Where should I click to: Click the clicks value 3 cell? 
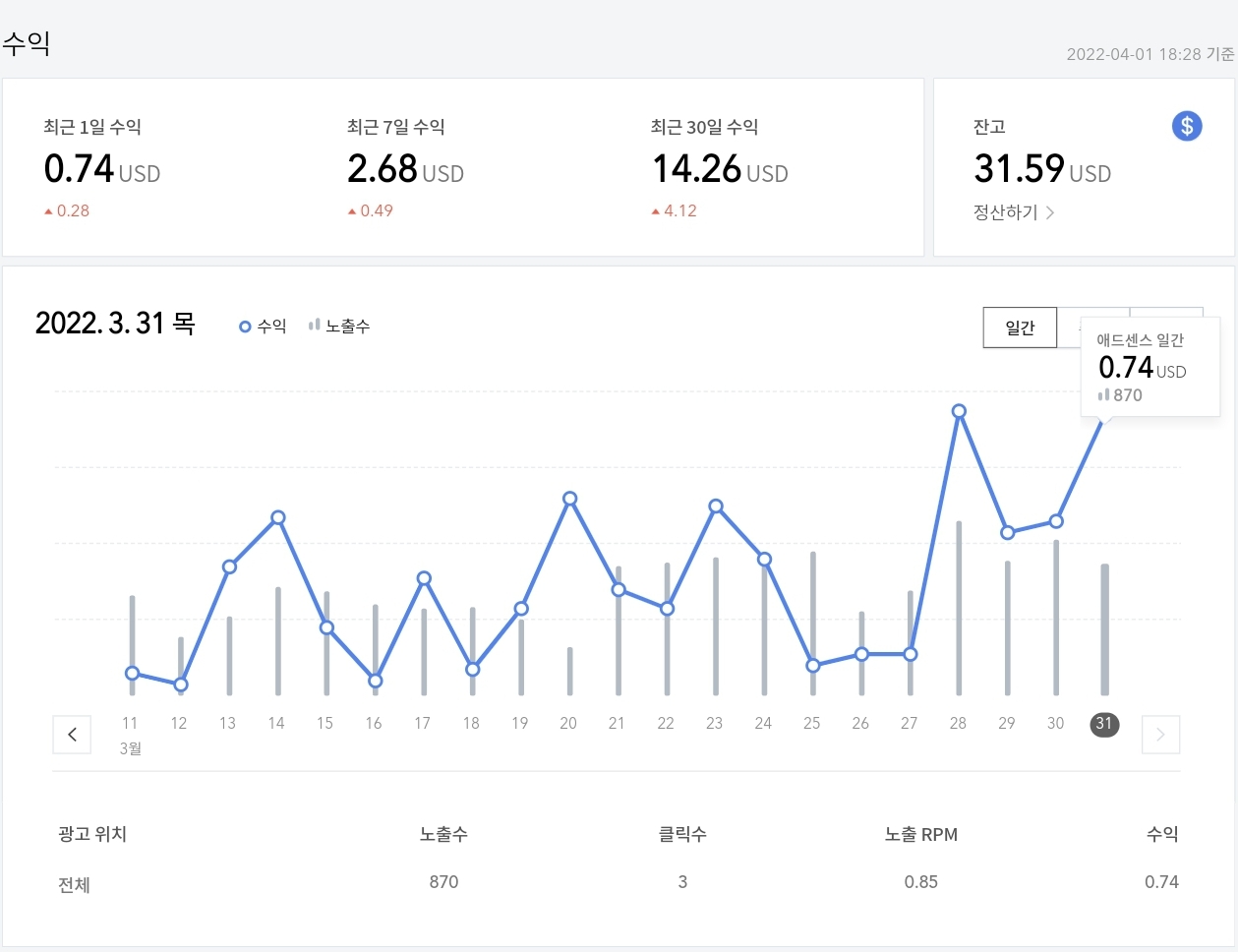682,882
